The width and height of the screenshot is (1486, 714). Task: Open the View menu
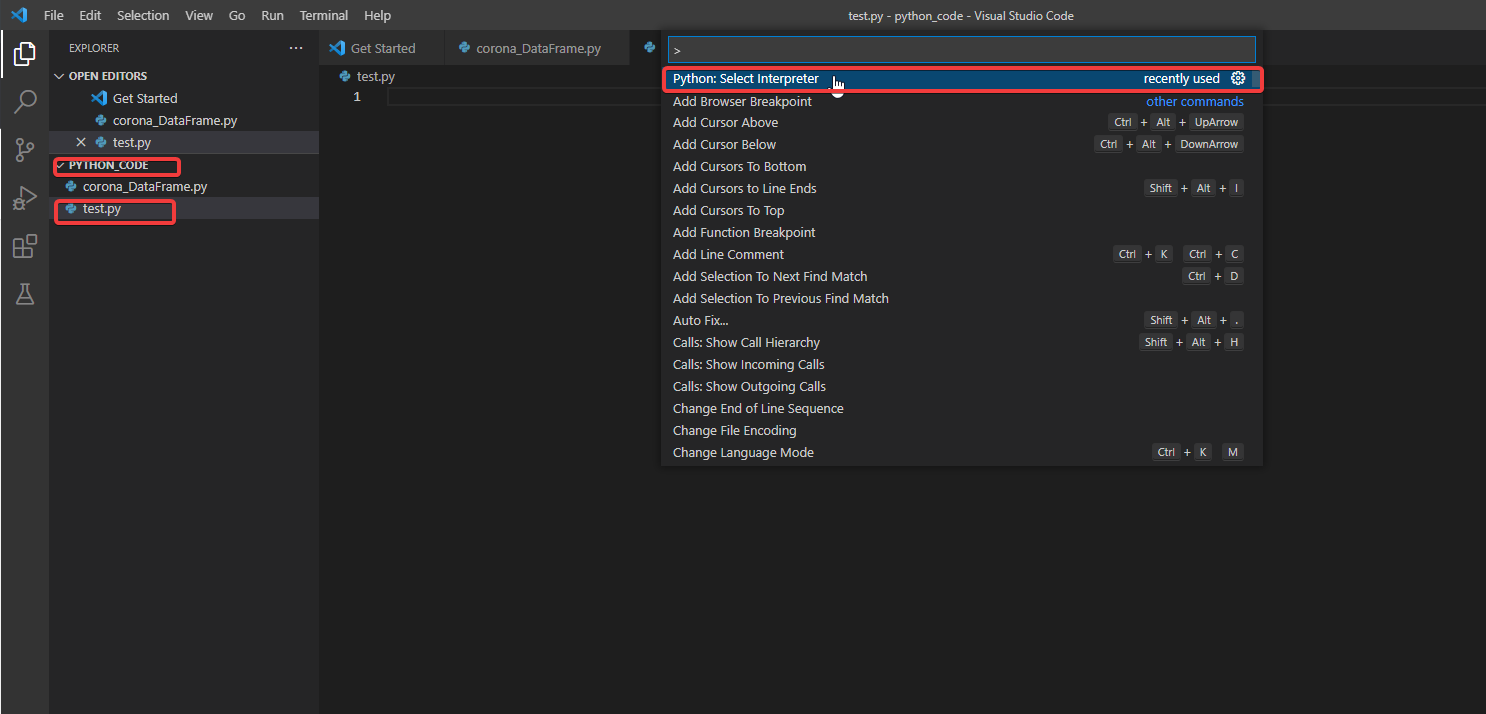tap(199, 15)
